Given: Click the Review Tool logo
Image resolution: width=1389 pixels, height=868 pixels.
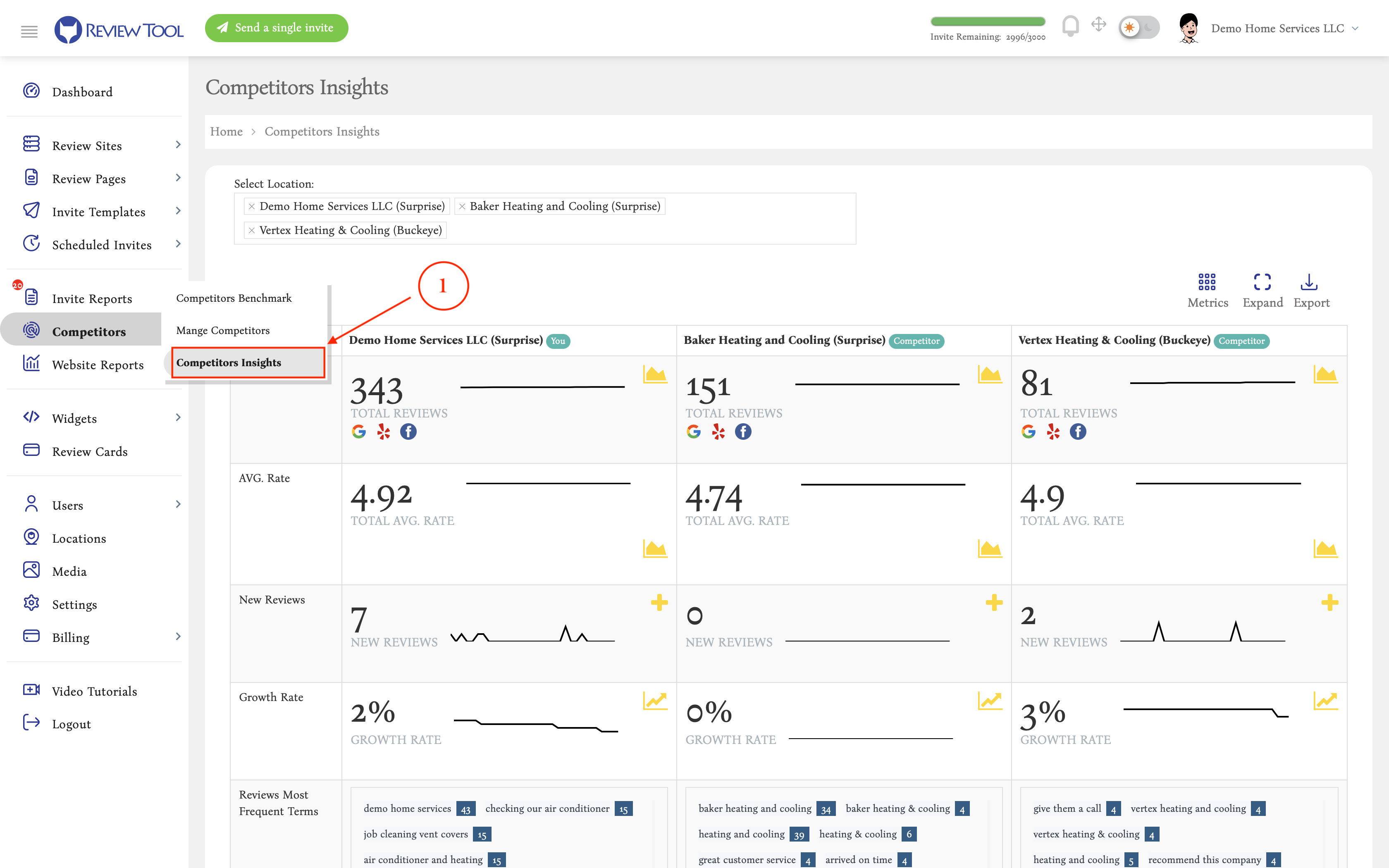Looking at the screenshot, I should pyautogui.click(x=119, y=29).
